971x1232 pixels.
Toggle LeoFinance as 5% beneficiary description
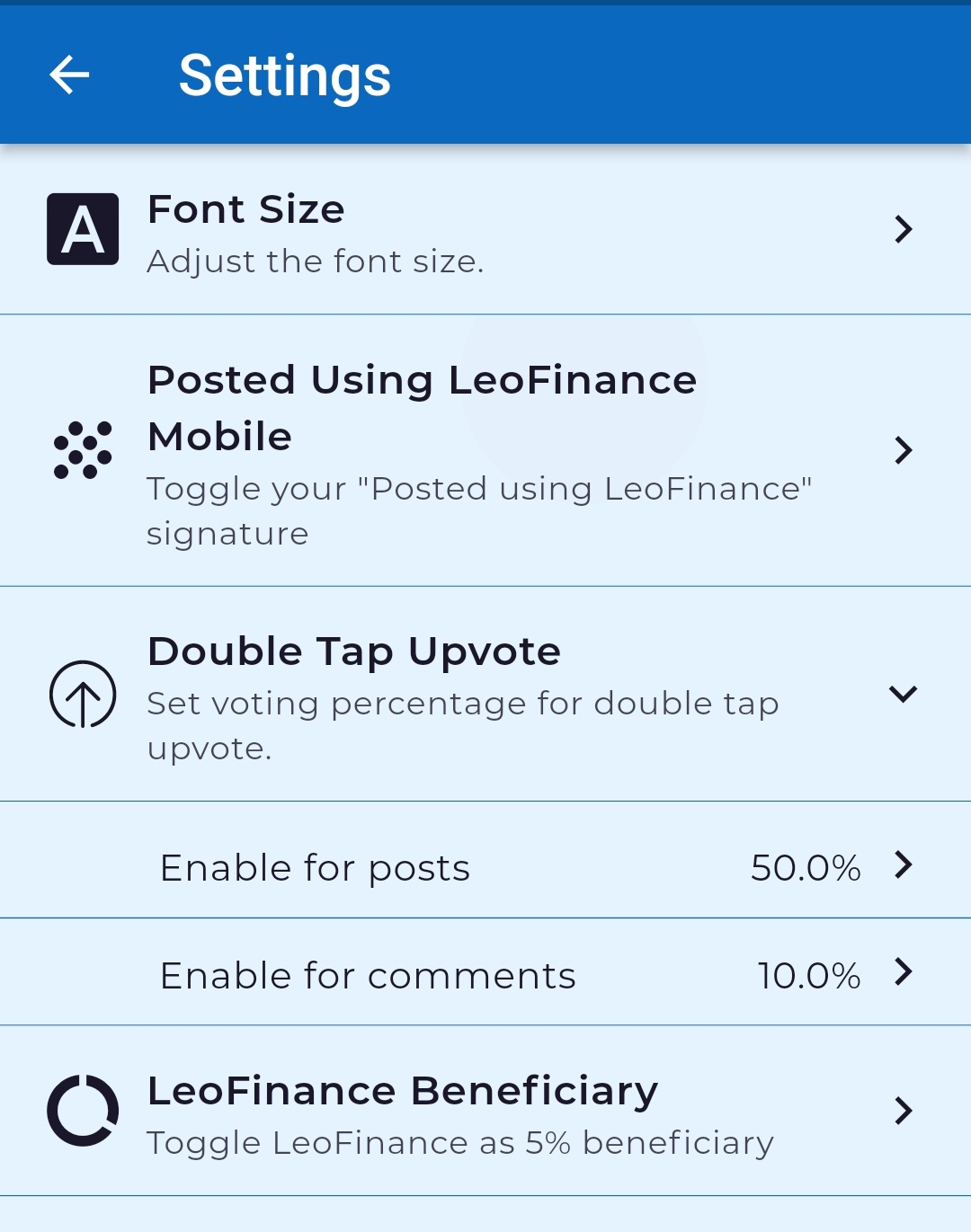click(x=459, y=1143)
